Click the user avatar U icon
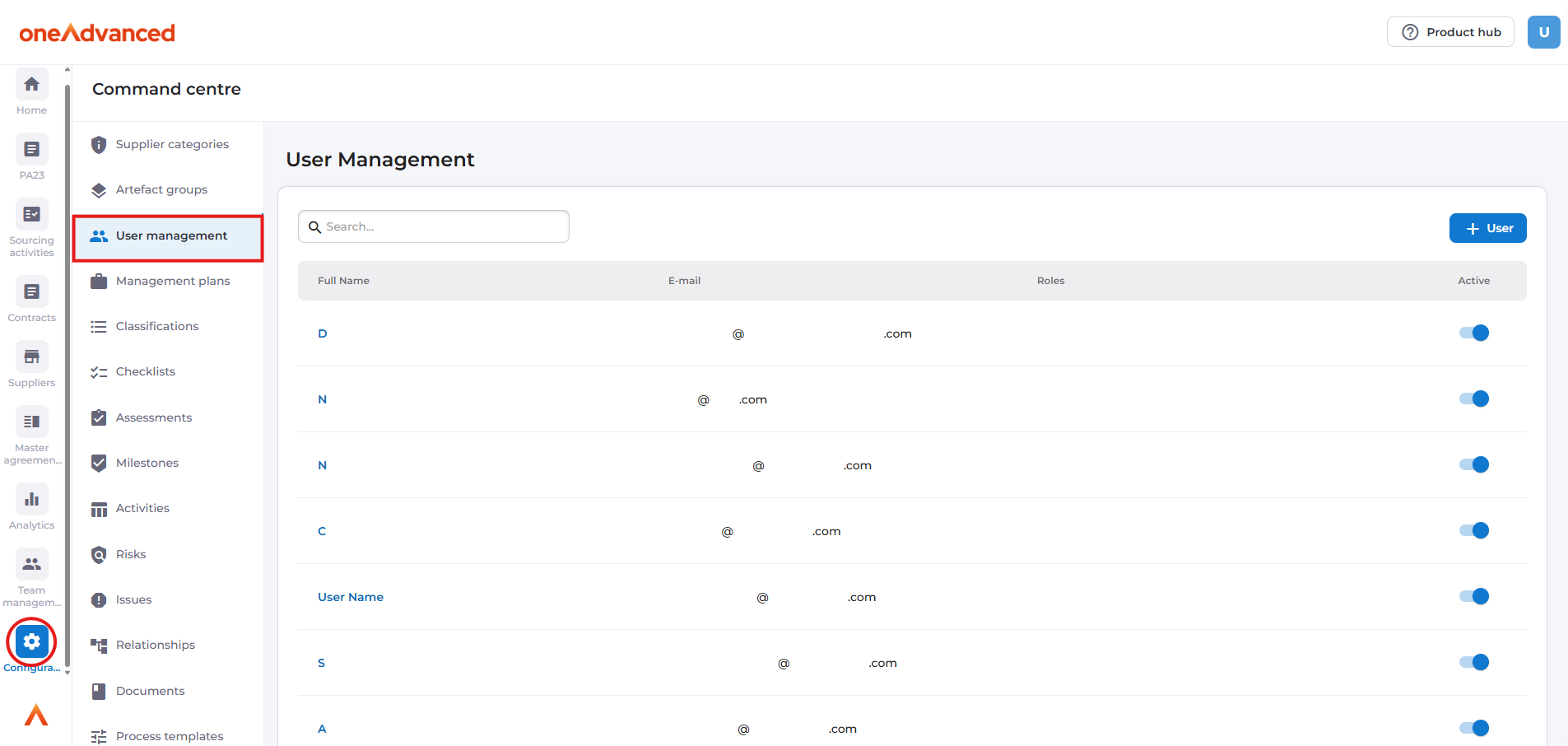This screenshot has height=746, width=1568. (1543, 32)
